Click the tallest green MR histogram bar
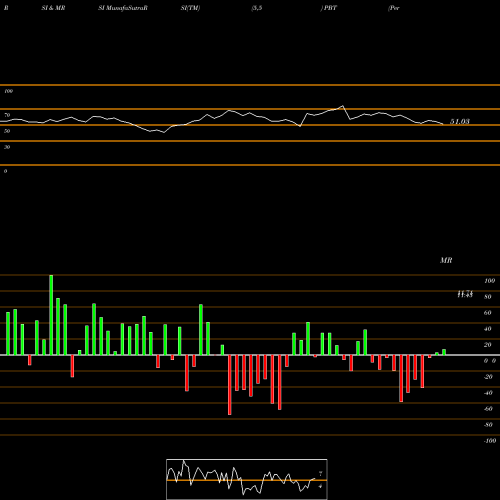The width and height of the screenshot is (500, 500). point(51,315)
